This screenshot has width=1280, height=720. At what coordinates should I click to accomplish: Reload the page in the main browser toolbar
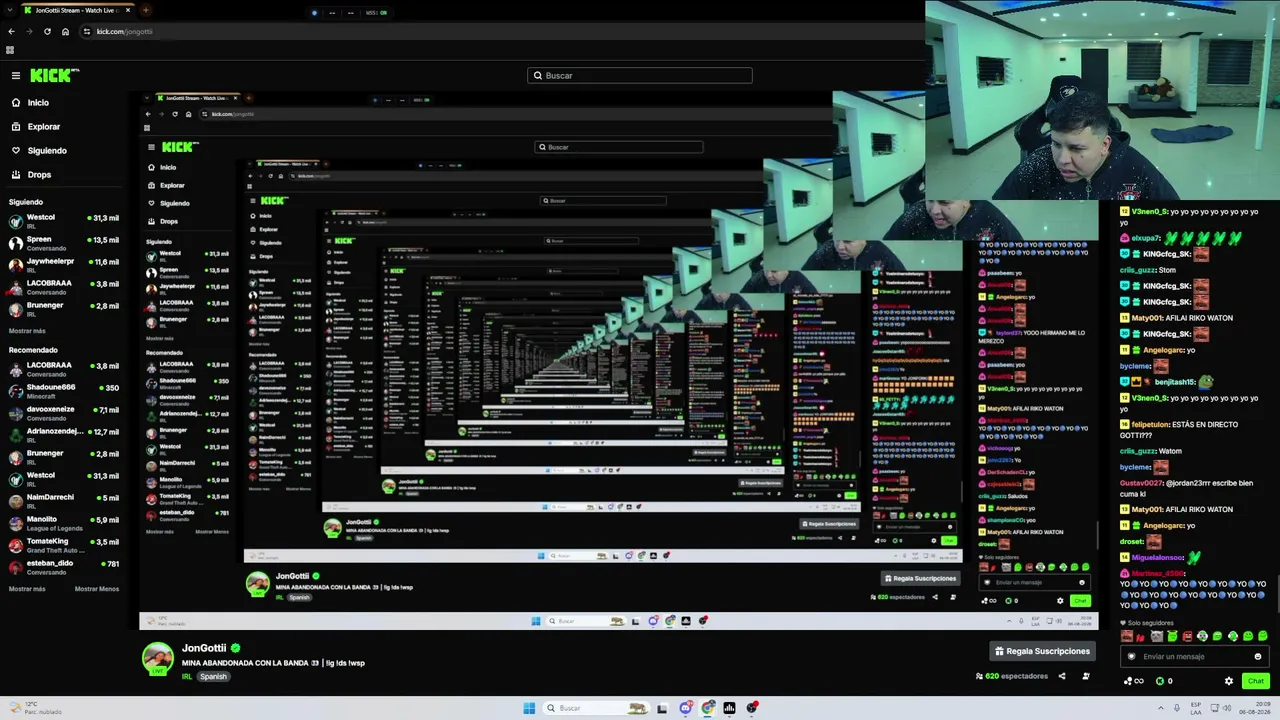[x=47, y=31]
